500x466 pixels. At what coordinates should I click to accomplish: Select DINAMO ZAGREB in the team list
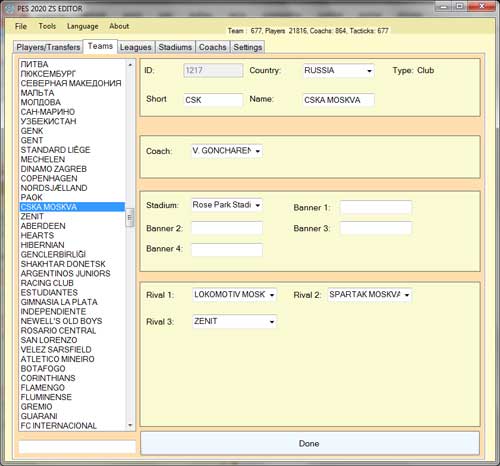click(x=72, y=169)
